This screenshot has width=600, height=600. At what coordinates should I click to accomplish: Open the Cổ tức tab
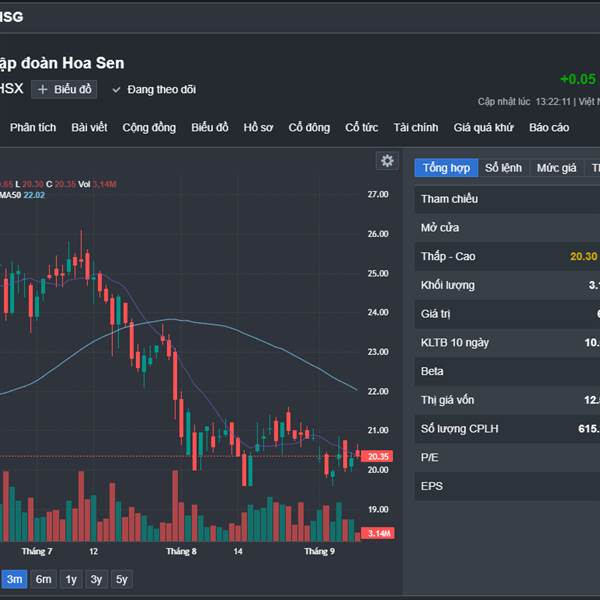click(362, 127)
